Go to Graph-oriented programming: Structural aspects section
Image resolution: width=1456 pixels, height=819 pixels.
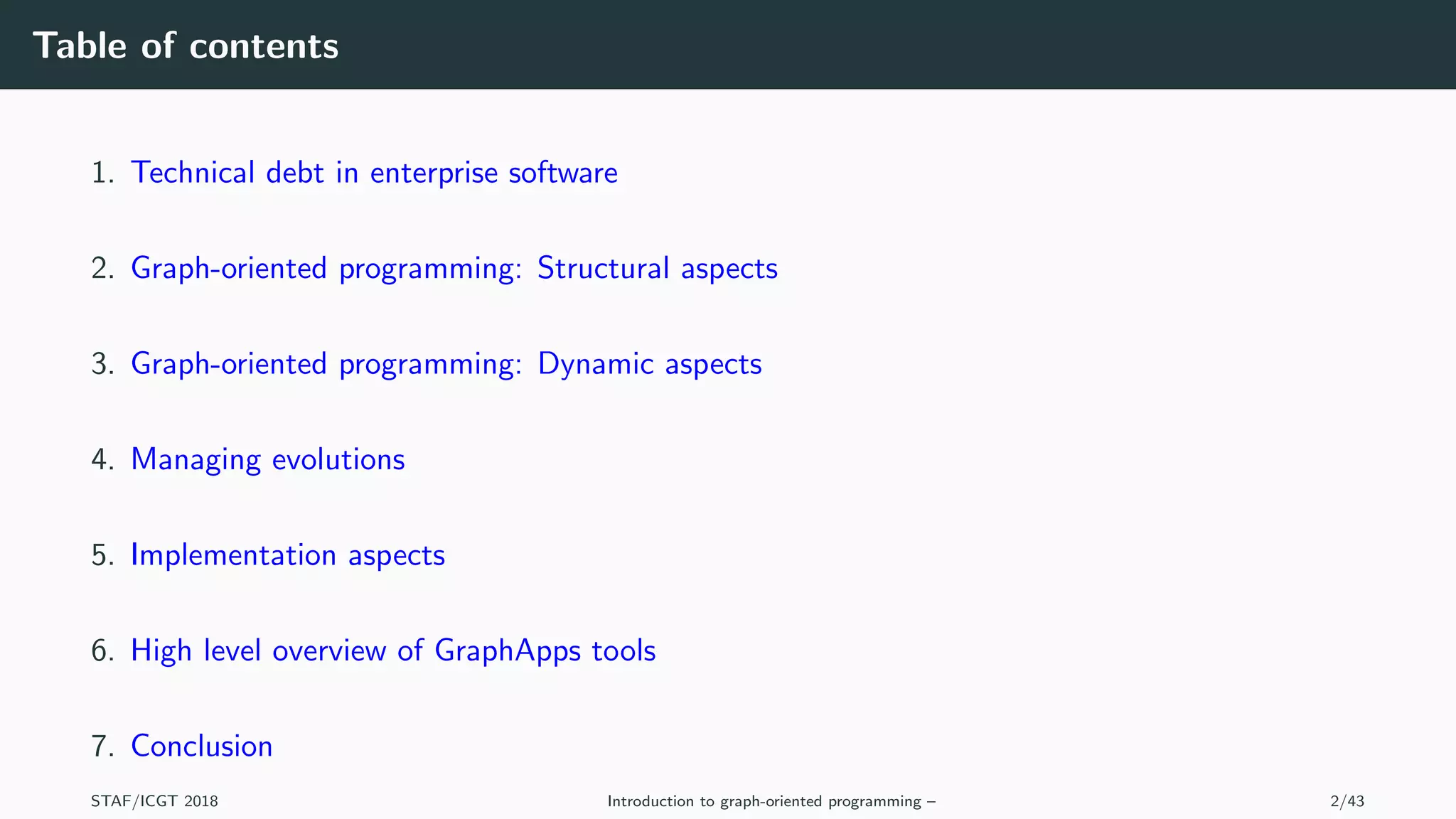tap(454, 269)
